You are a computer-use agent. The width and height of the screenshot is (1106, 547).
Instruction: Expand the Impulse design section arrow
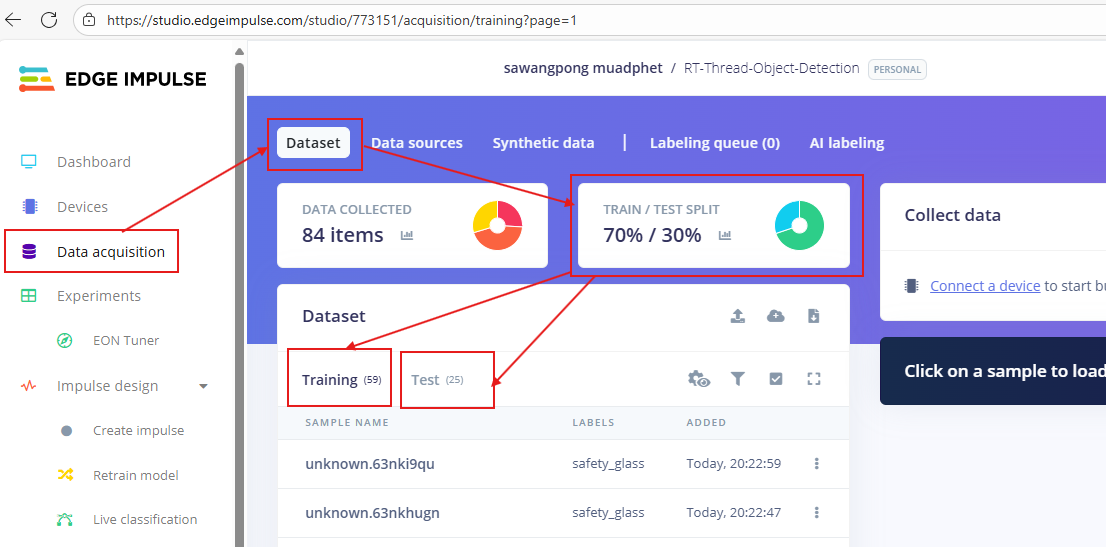(x=204, y=386)
